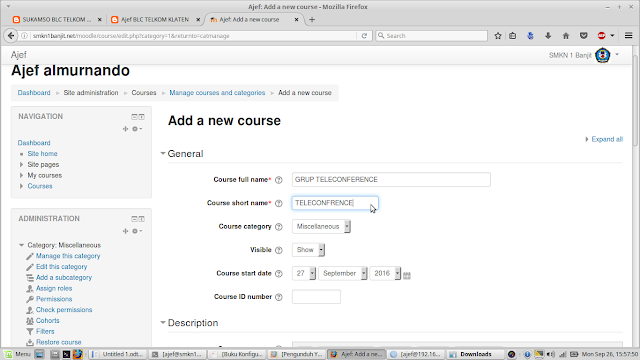Click the move icon in Administration block
The height and width of the screenshot is (360, 640).
click(125, 231)
